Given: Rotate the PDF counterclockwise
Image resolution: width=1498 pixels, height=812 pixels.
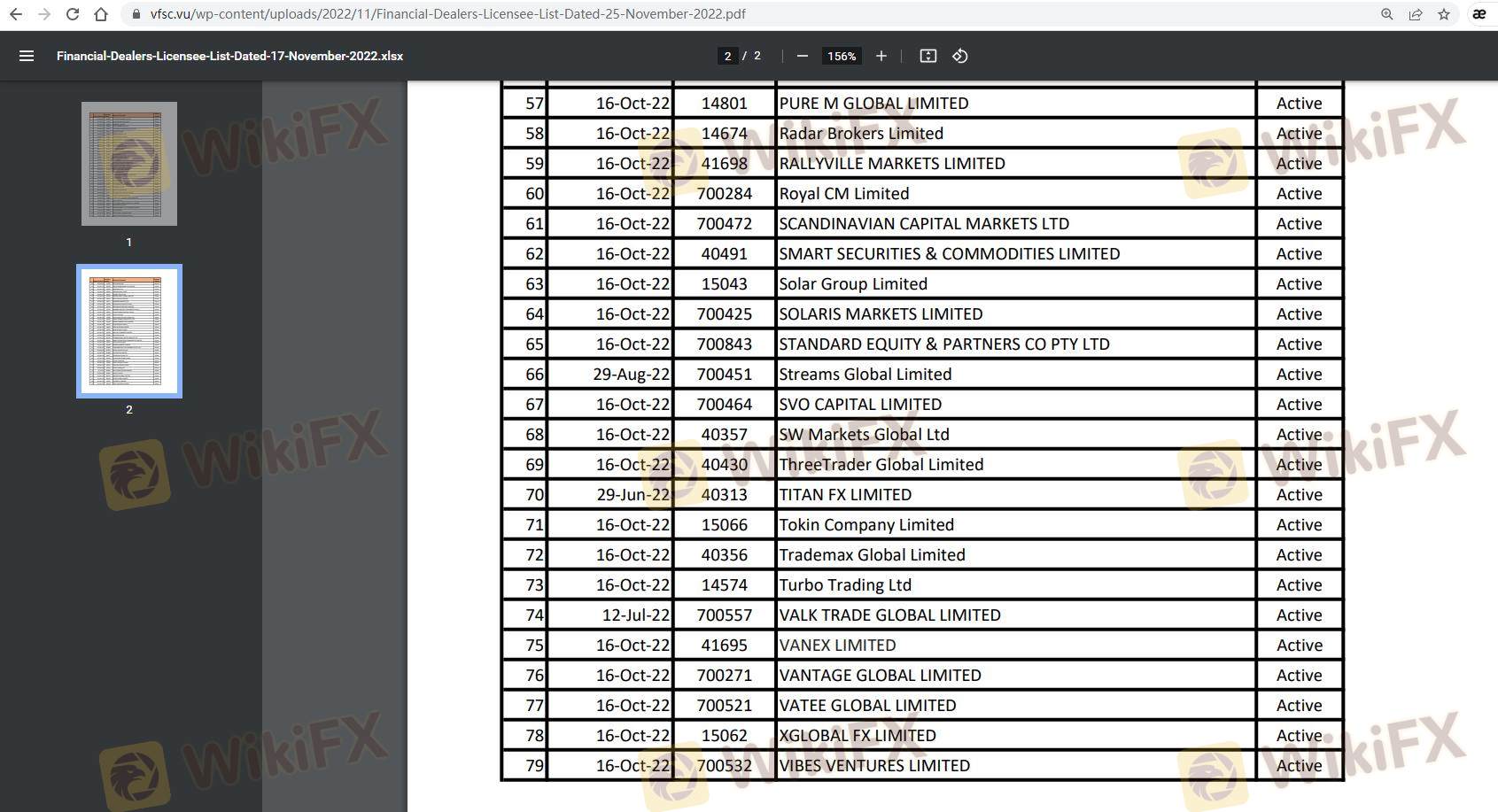Looking at the screenshot, I should click(959, 56).
